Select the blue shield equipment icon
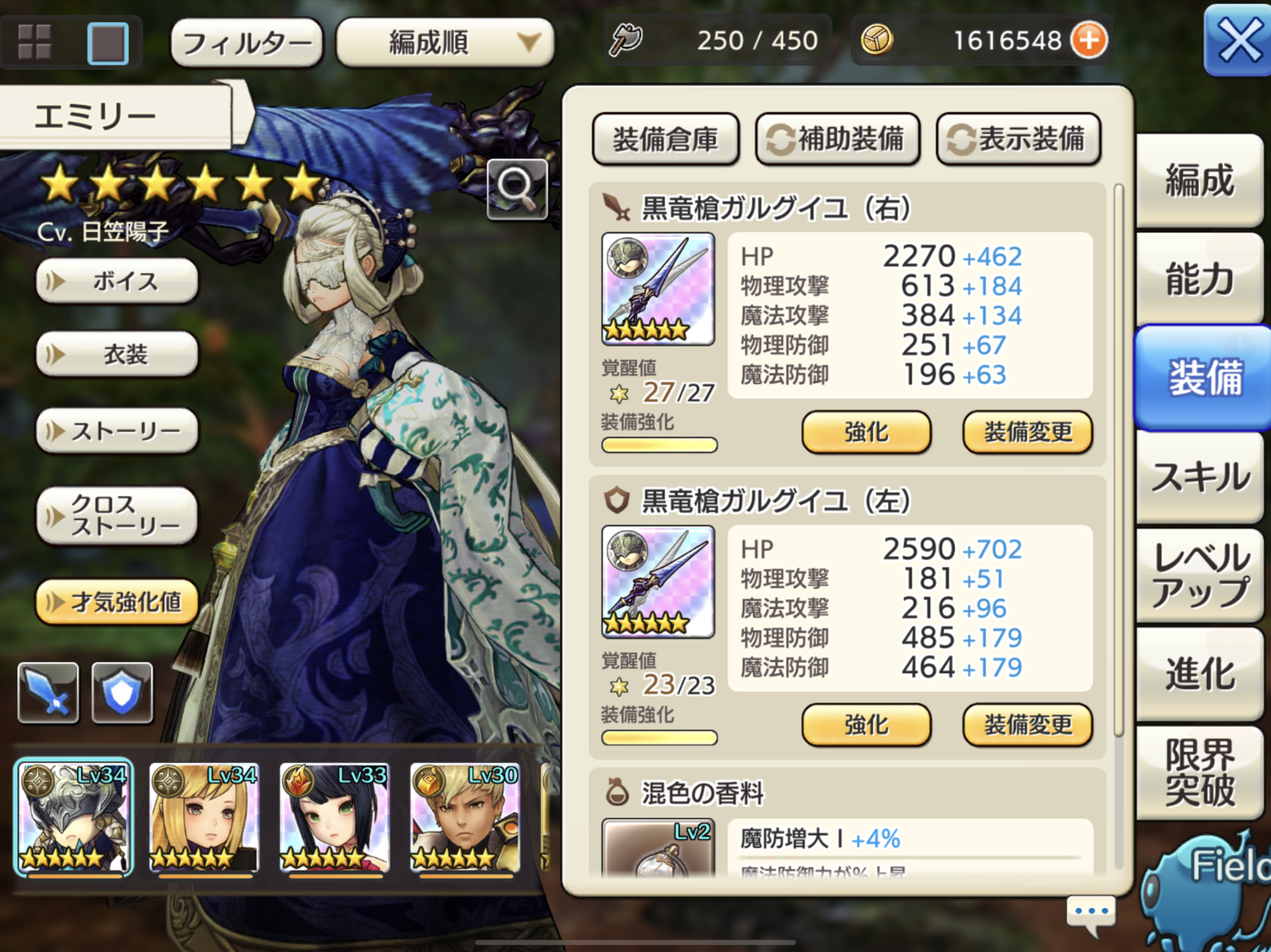The width and height of the screenshot is (1271, 952). click(x=122, y=693)
